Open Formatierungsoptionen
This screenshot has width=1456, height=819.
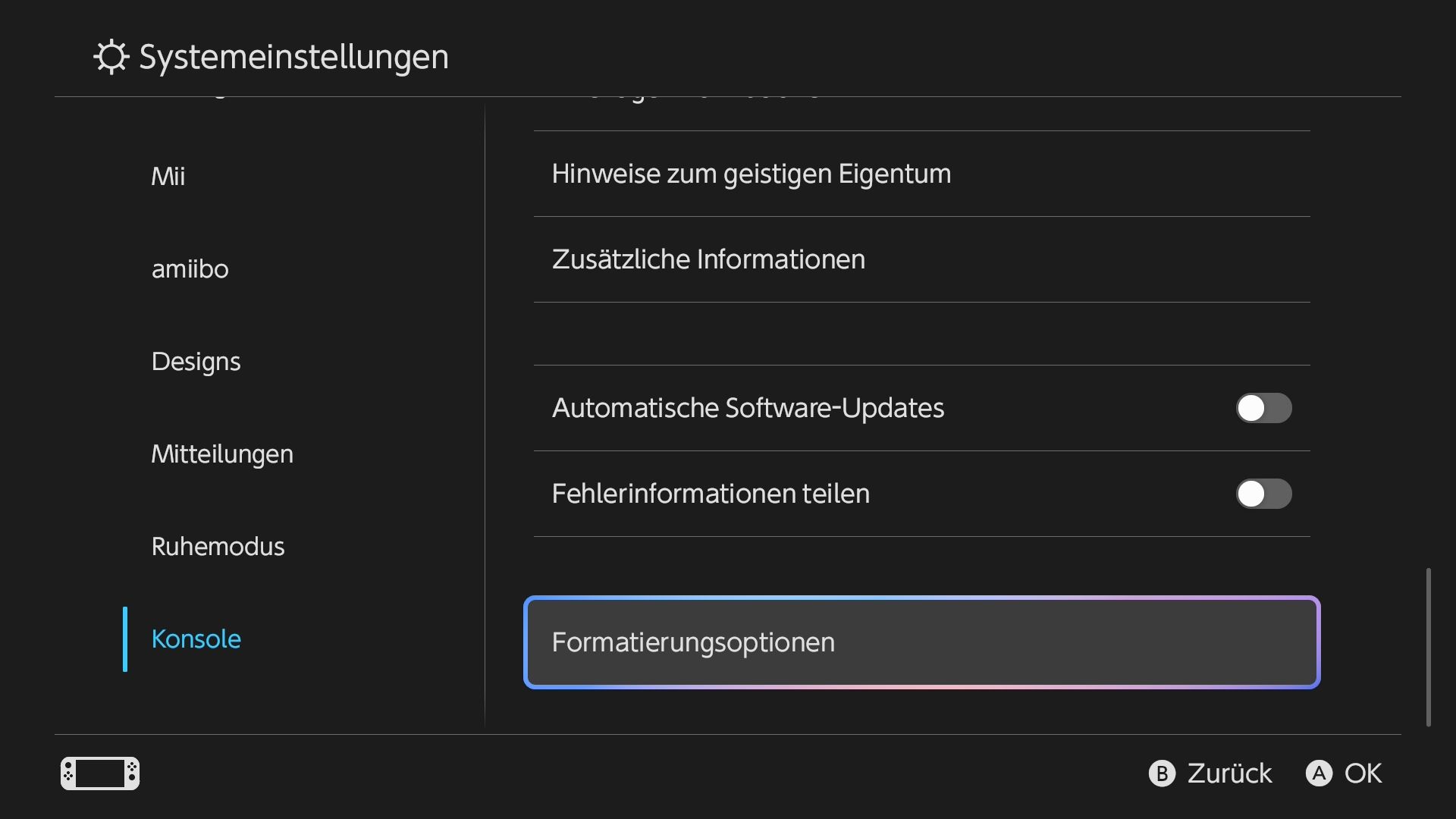tap(922, 642)
